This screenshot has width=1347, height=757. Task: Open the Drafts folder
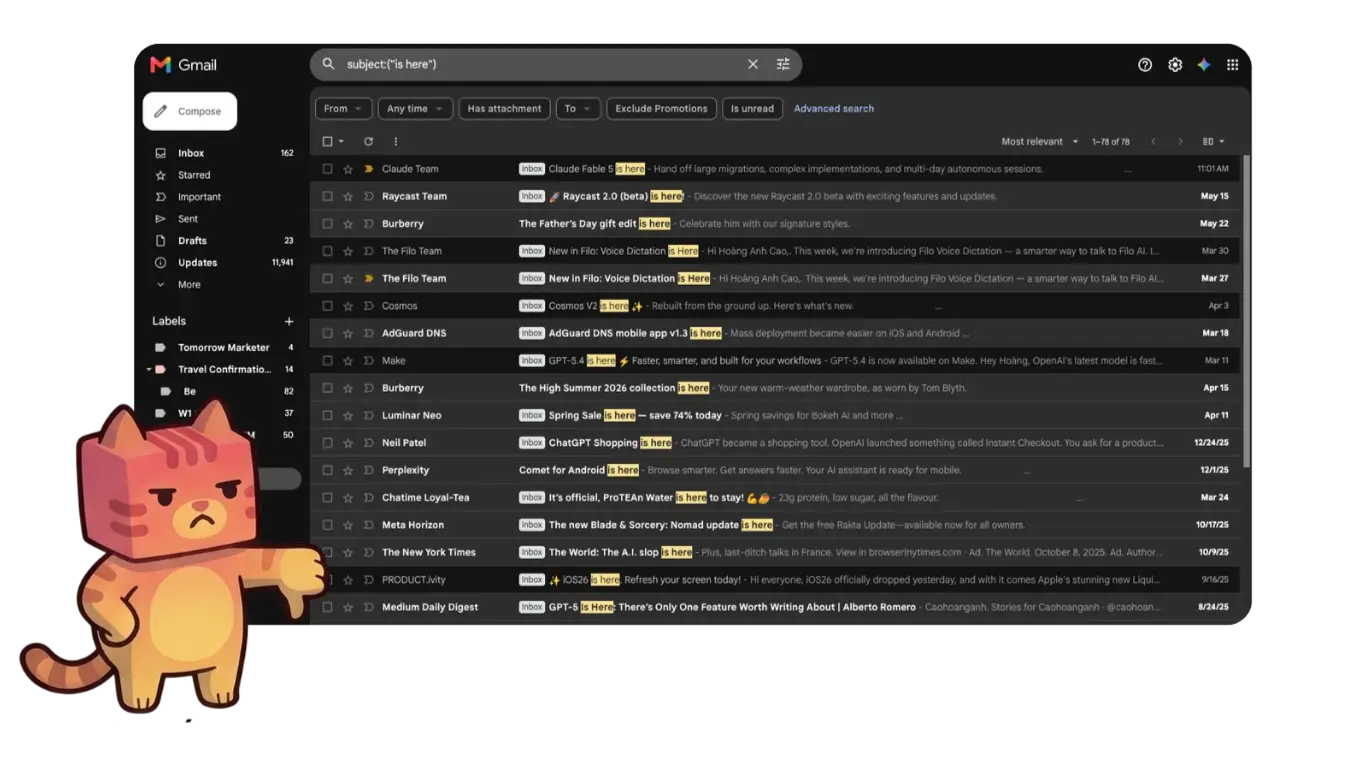pyautogui.click(x=222, y=241)
